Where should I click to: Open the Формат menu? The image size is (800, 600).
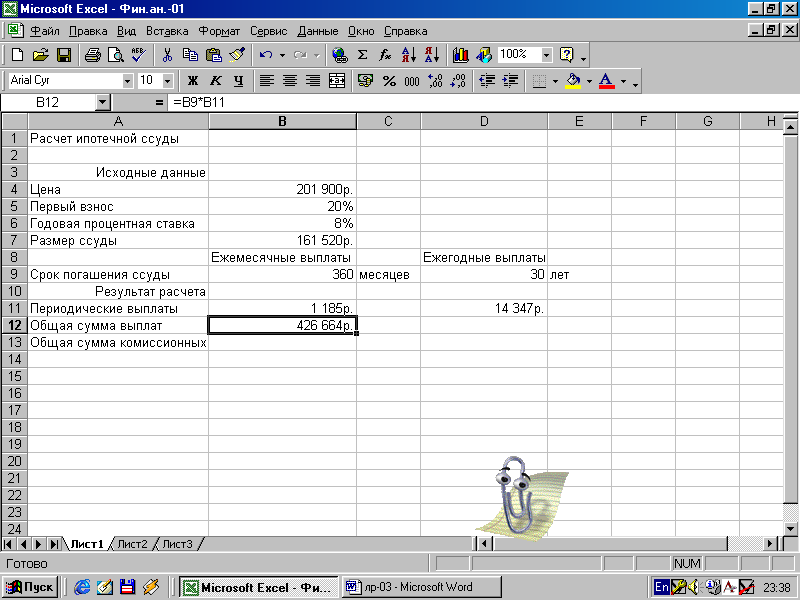[219, 31]
